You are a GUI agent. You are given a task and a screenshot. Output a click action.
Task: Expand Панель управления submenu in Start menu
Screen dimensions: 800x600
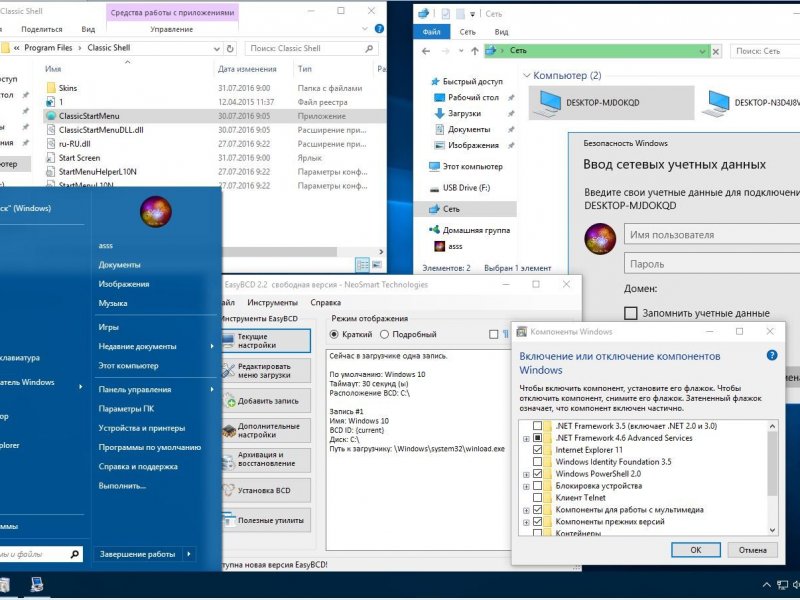click(212, 390)
